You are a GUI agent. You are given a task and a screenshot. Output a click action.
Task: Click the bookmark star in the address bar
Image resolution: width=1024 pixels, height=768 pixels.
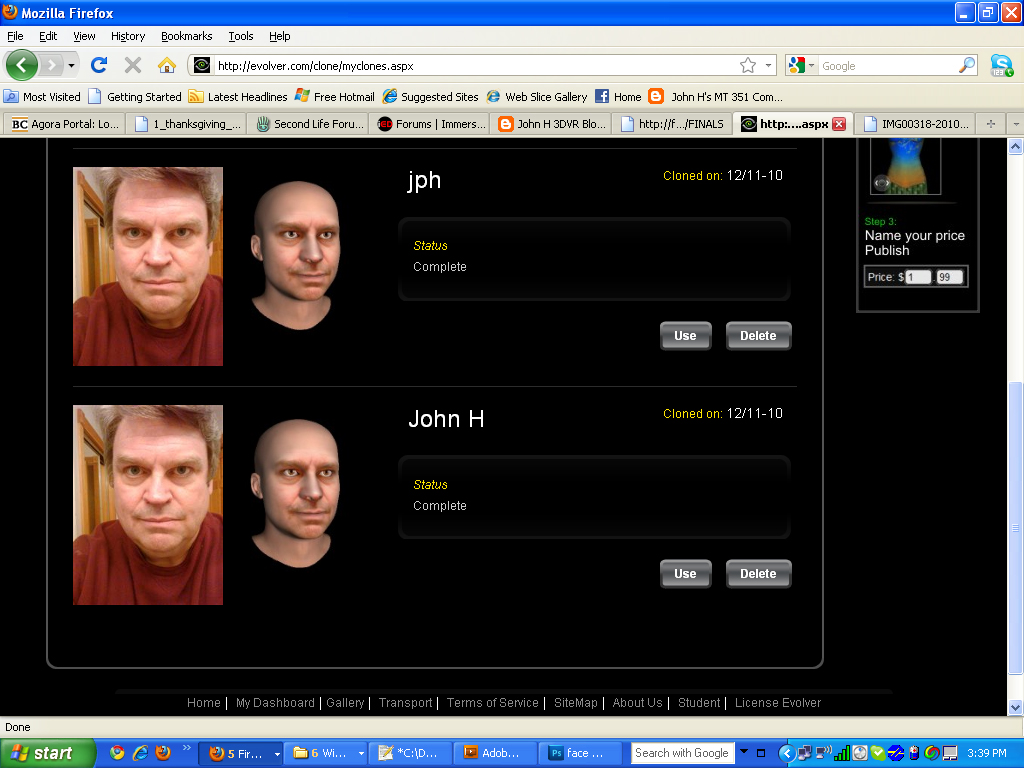[x=747, y=65]
